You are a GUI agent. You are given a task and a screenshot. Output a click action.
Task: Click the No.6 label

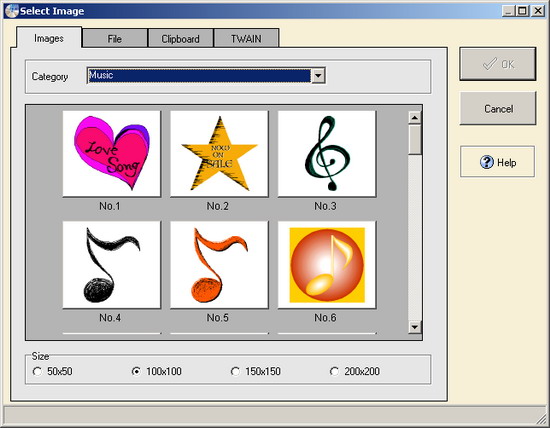pos(325,318)
